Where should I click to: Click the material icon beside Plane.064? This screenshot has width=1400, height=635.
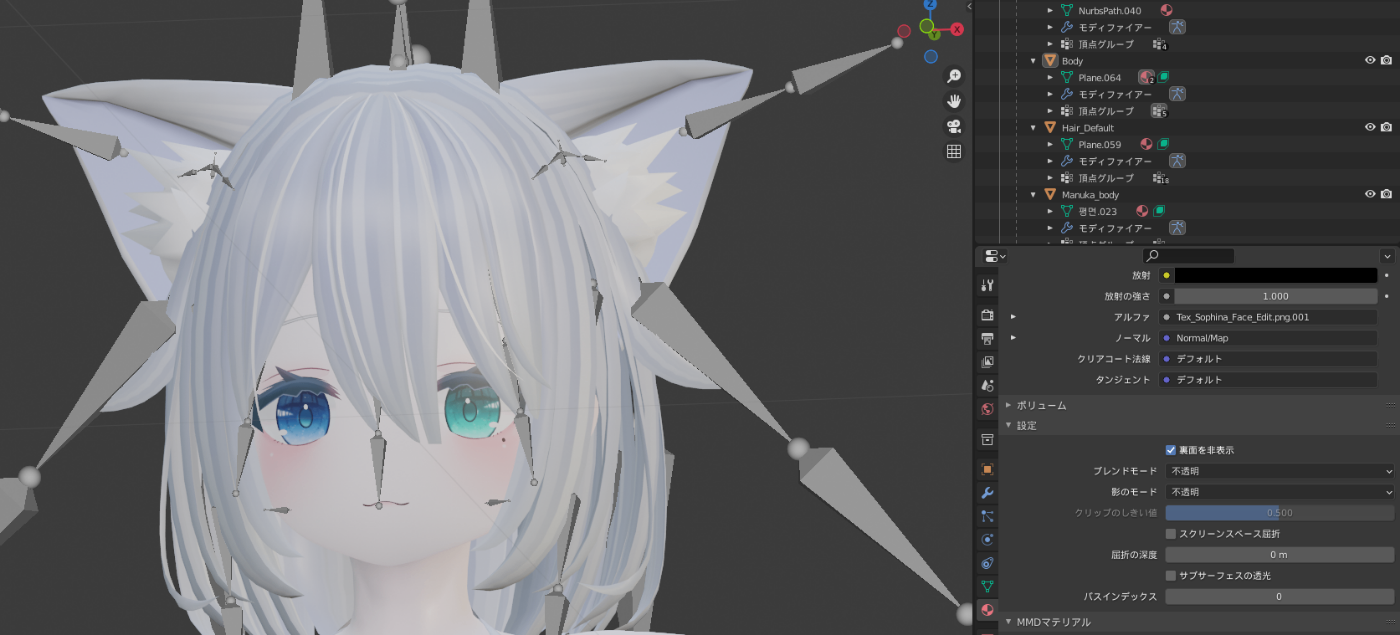[1146, 77]
